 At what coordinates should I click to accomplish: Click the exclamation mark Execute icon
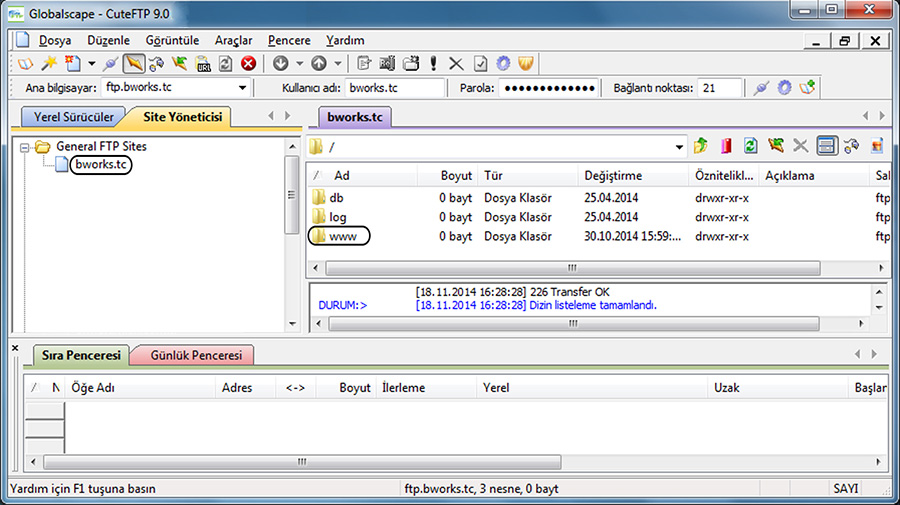pyautogui.click(x=433, y=64)
